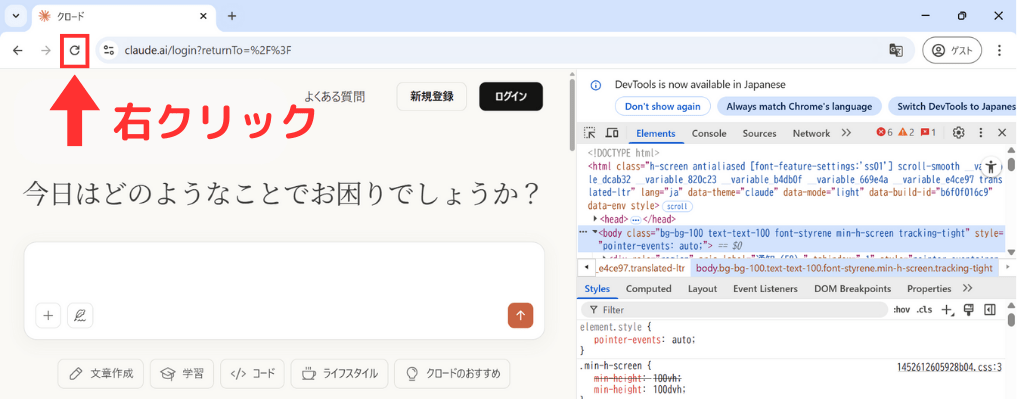Screen dimensions: 1017x399
Task: Toggle the :hov element state panel
Action: (902, 310)
